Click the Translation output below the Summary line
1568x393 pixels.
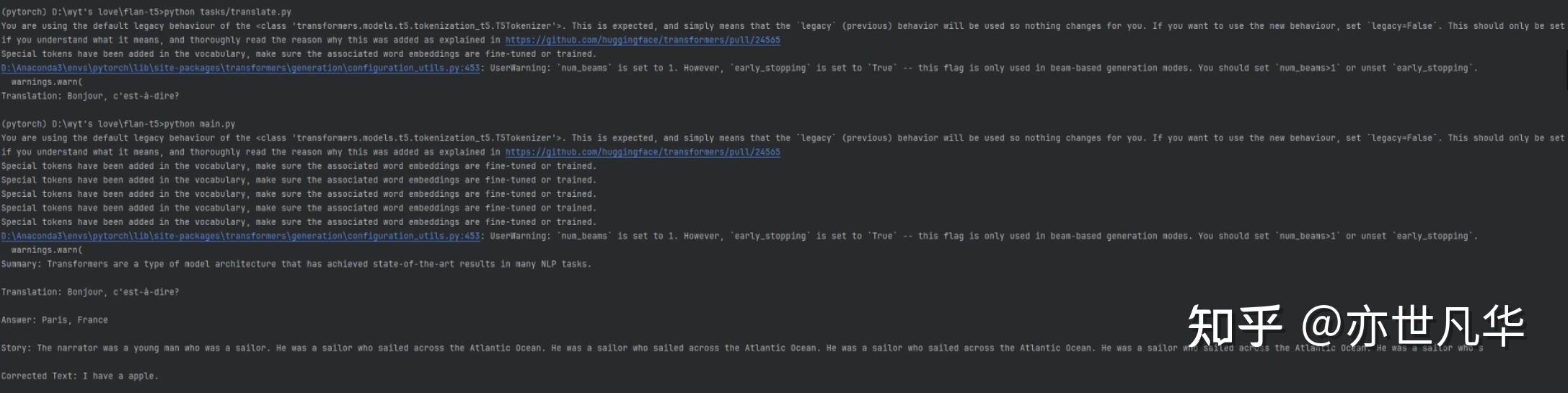point(90,292)
